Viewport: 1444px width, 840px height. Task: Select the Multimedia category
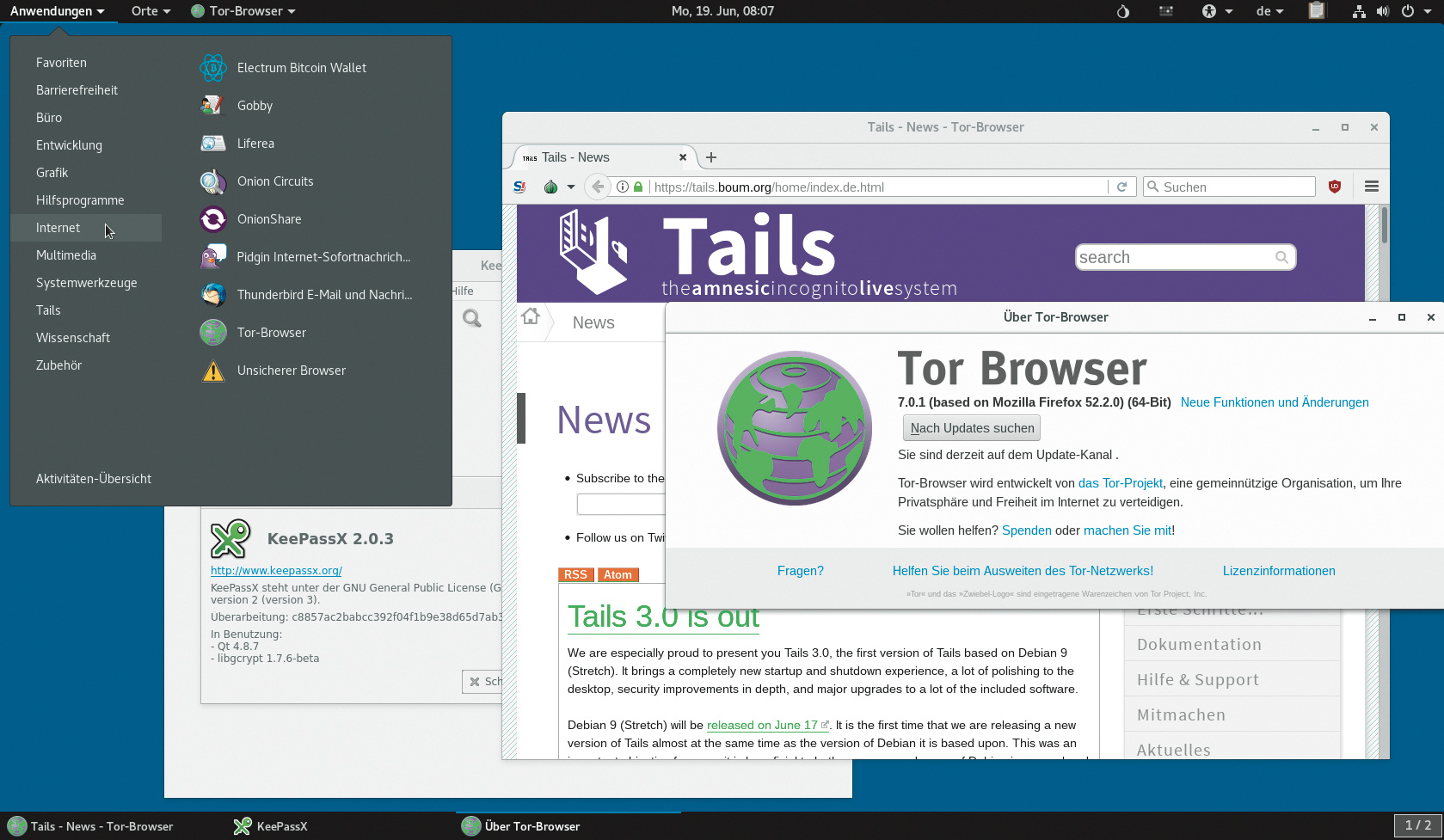pyautogui.click(x=66, y=255)
